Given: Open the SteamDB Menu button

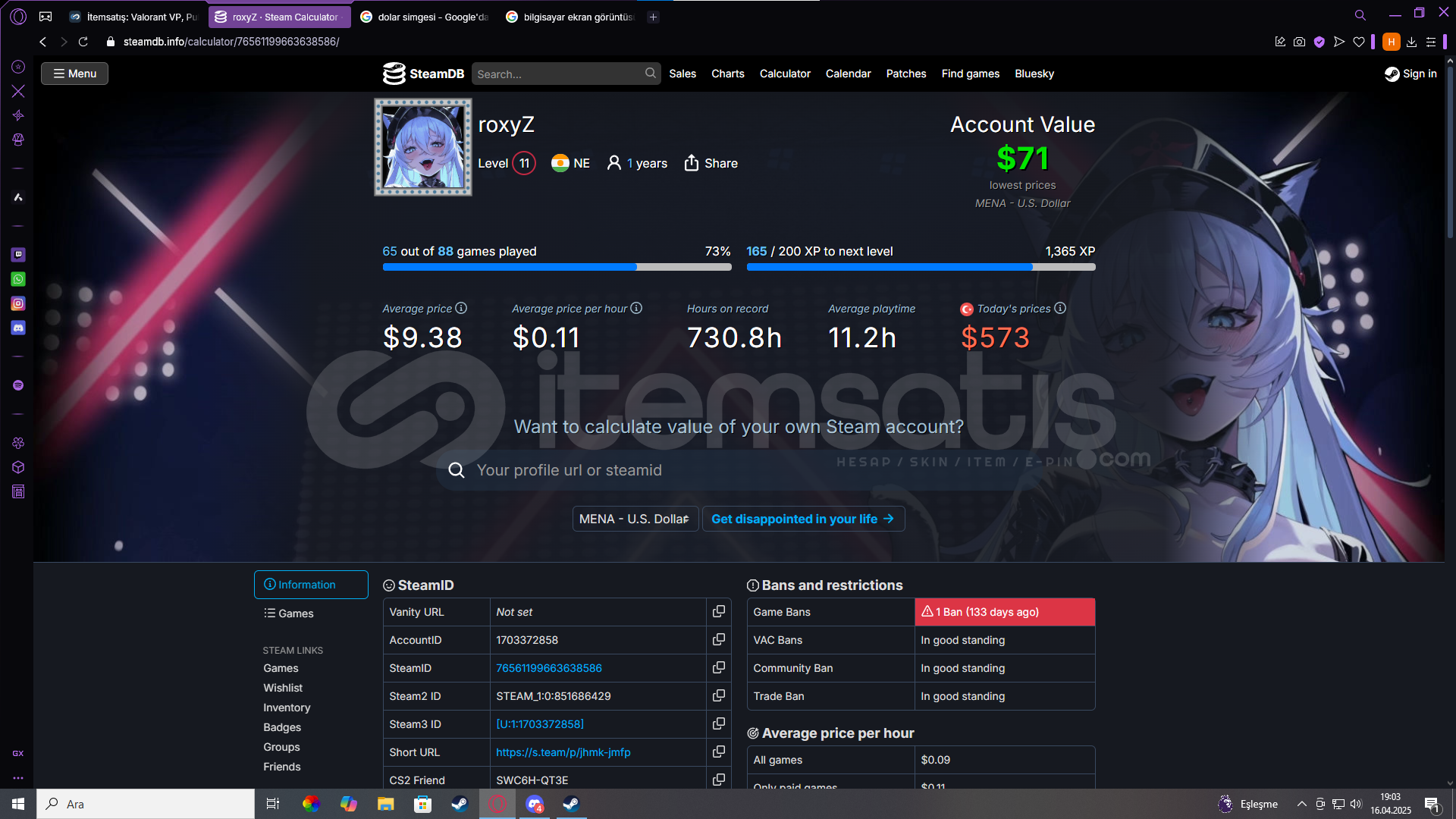Looking at the screenshot, I should [74, 74].
